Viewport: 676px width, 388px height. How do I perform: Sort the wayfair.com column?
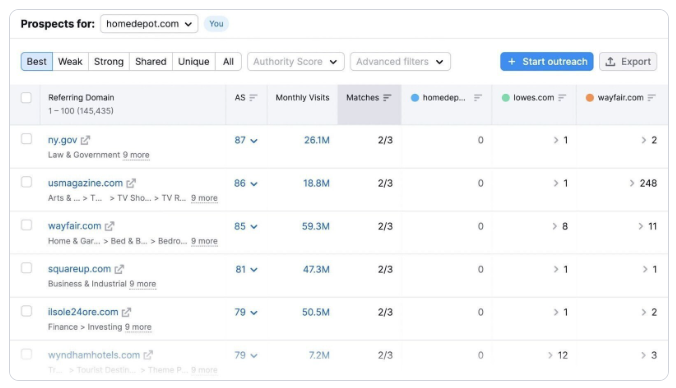pos(651,98)
